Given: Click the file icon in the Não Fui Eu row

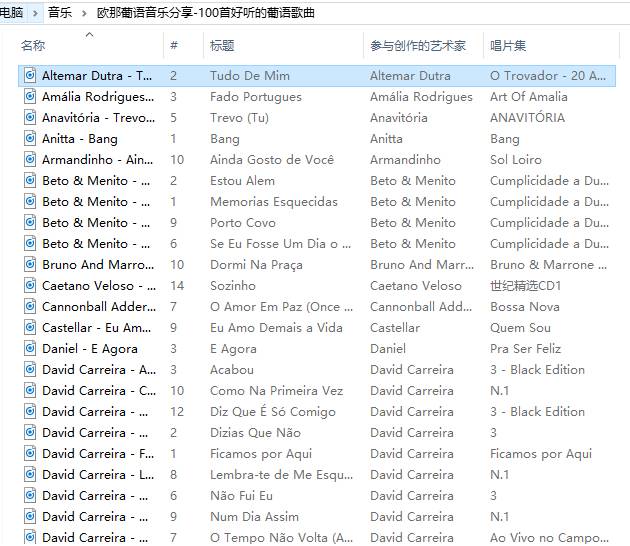Looking at the screenshot, I should click(x=30, y=495).
